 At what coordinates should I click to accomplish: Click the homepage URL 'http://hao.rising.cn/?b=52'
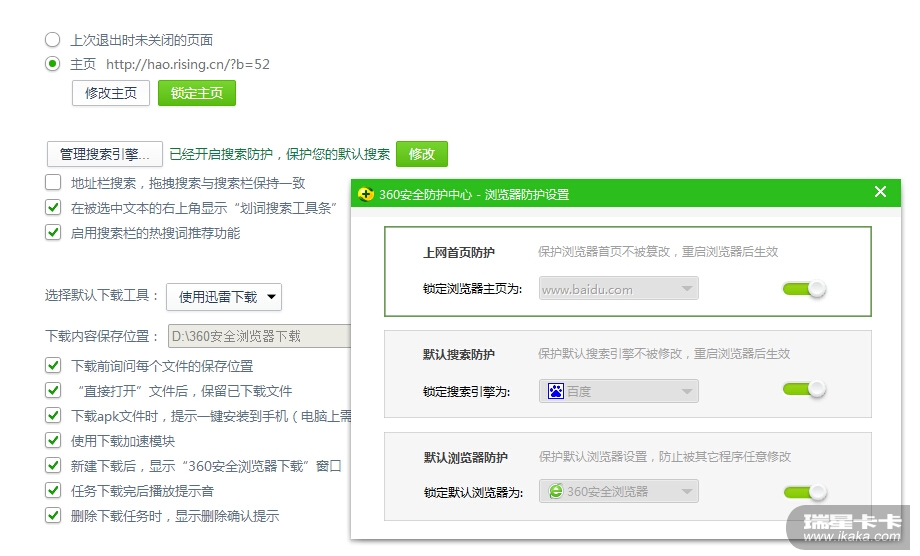pos(188,64)
